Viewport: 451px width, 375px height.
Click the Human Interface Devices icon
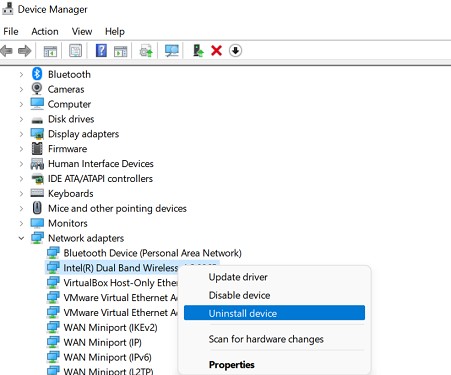(x=37, y=164)
